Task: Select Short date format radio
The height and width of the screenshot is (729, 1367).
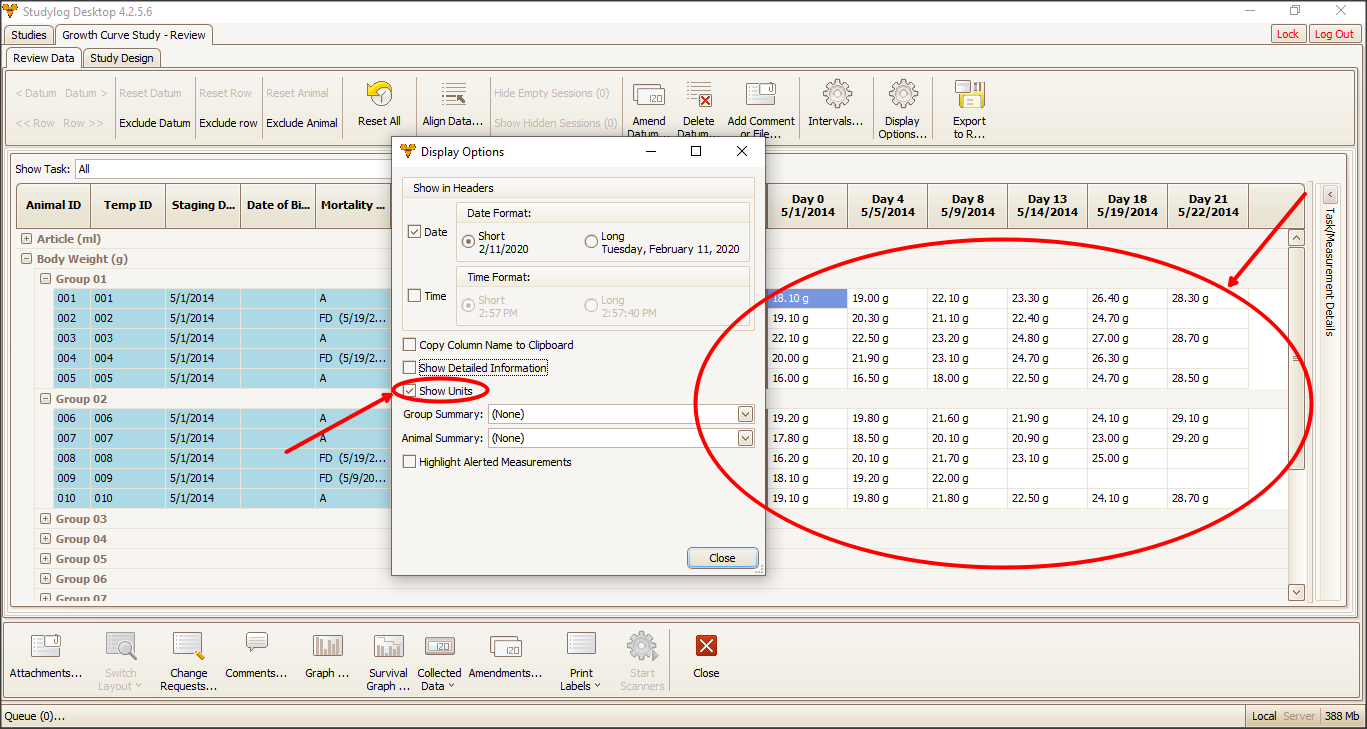Action: pos(468,242)
